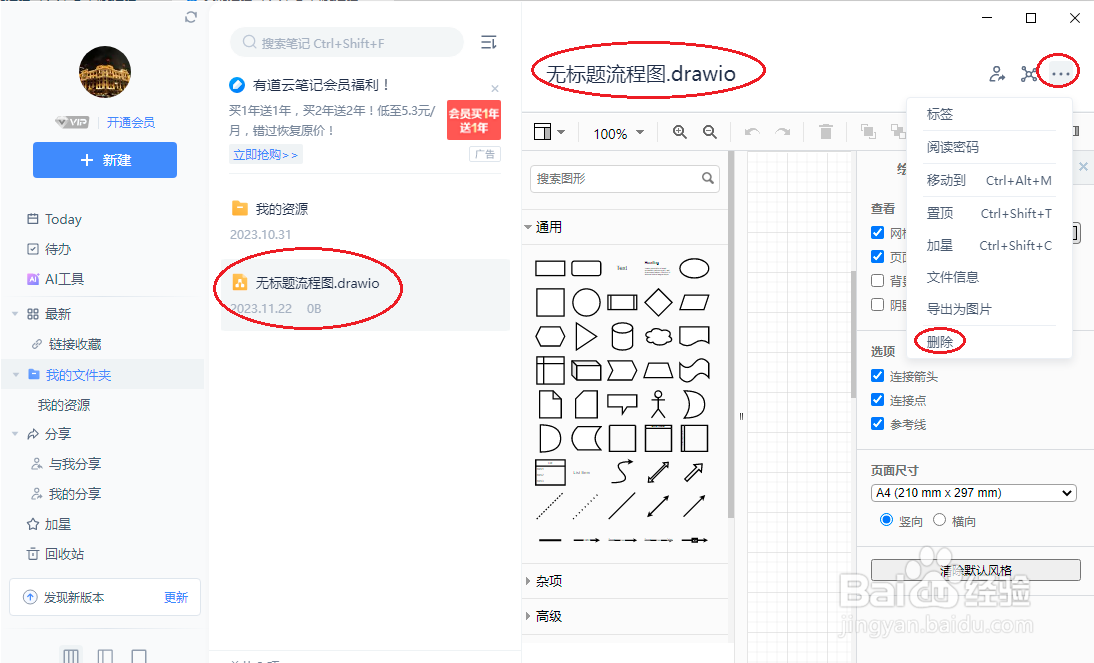Click the share with user icon

997,73
